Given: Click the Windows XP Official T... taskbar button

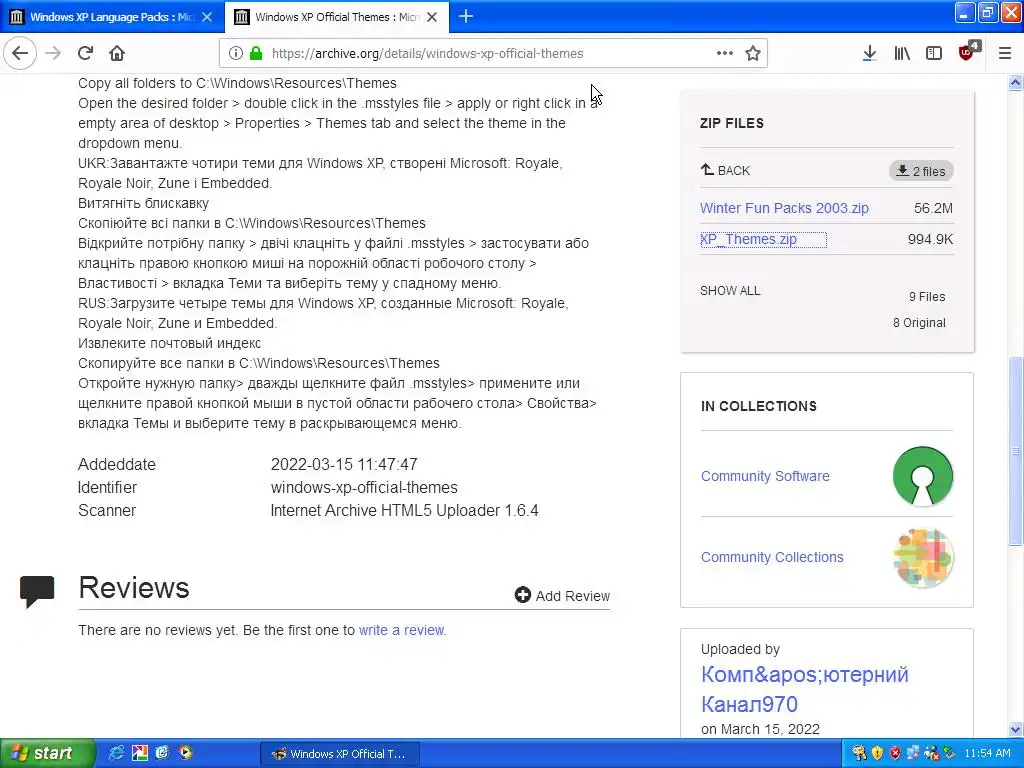Looking at the screenshot, I should (x=340, y=754).
